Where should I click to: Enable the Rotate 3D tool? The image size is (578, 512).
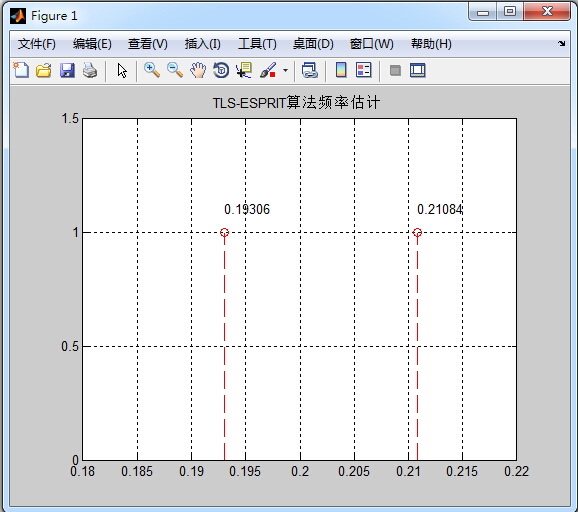click(221, 70)
